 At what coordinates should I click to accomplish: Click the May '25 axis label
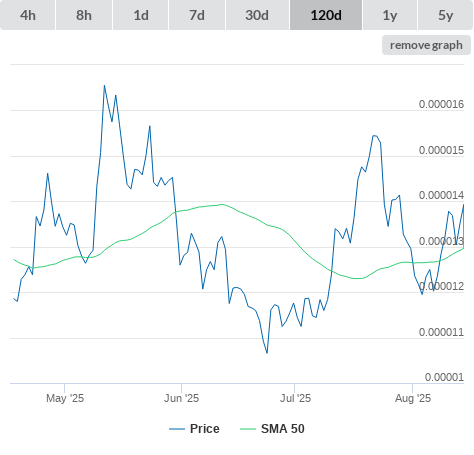click(65, 398)
